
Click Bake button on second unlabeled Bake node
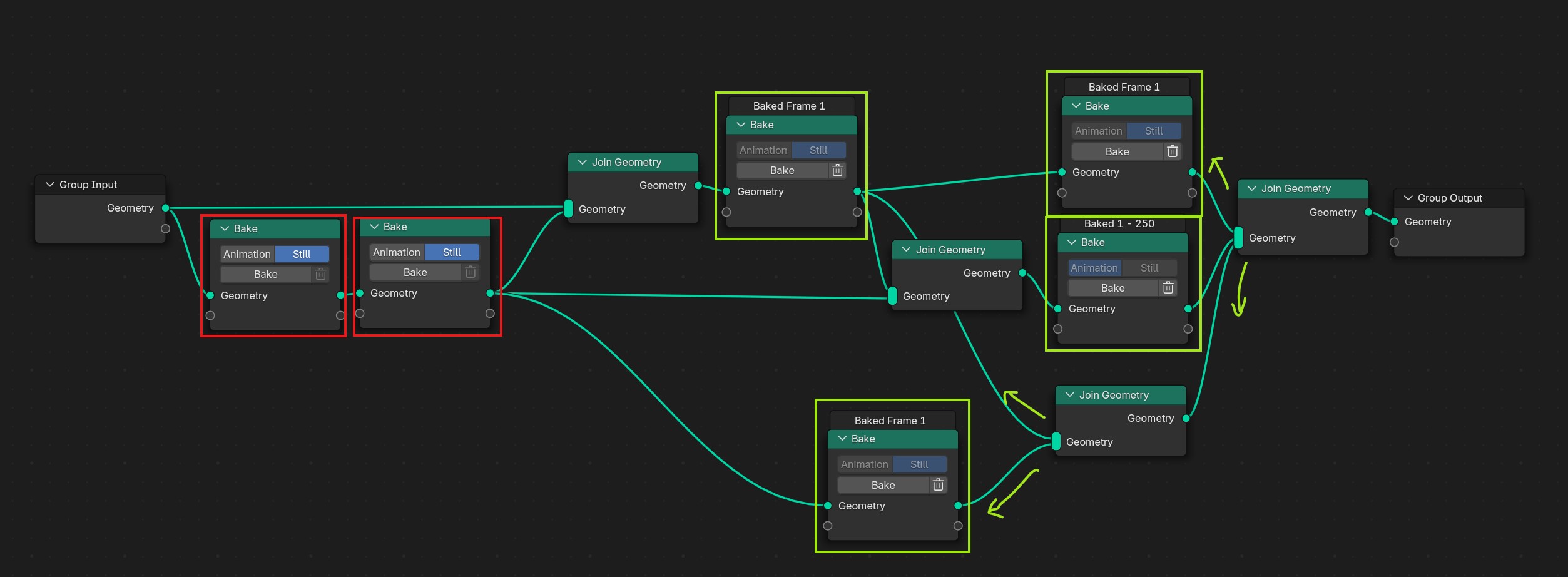point(415,272)
